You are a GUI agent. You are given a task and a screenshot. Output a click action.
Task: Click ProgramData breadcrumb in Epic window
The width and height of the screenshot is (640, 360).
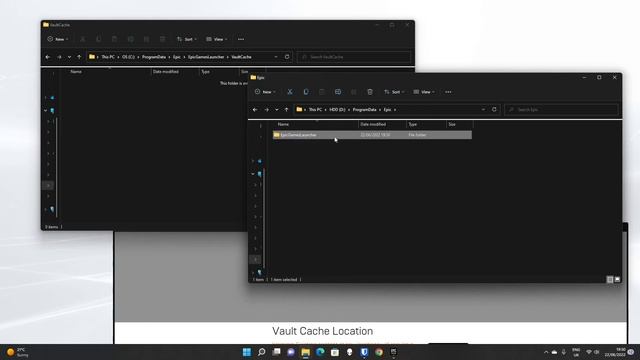tap(364, 109)
